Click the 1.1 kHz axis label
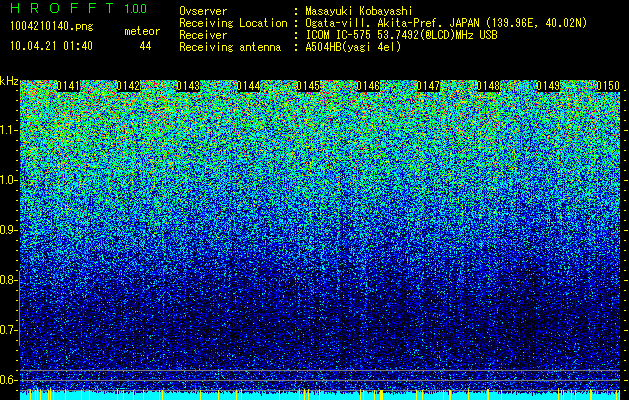This screenshot has width=629, height=400. click(x=8, y=130)
